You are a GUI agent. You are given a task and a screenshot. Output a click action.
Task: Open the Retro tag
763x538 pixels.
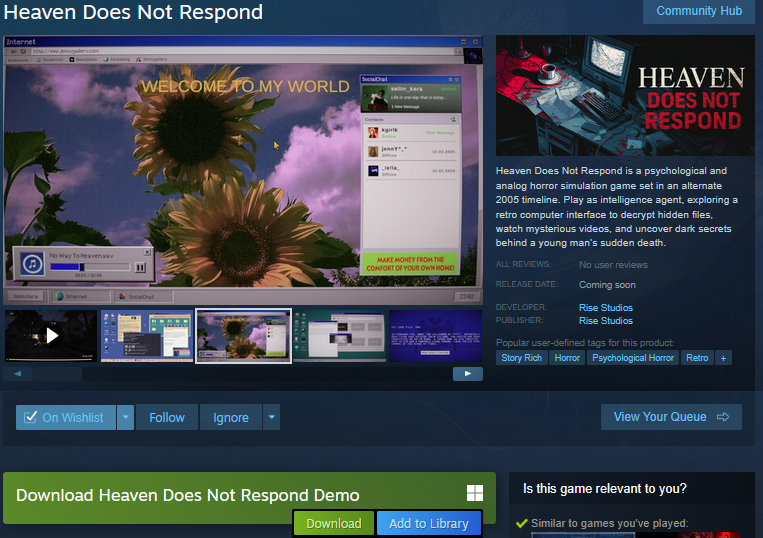[x=697, y=358]
